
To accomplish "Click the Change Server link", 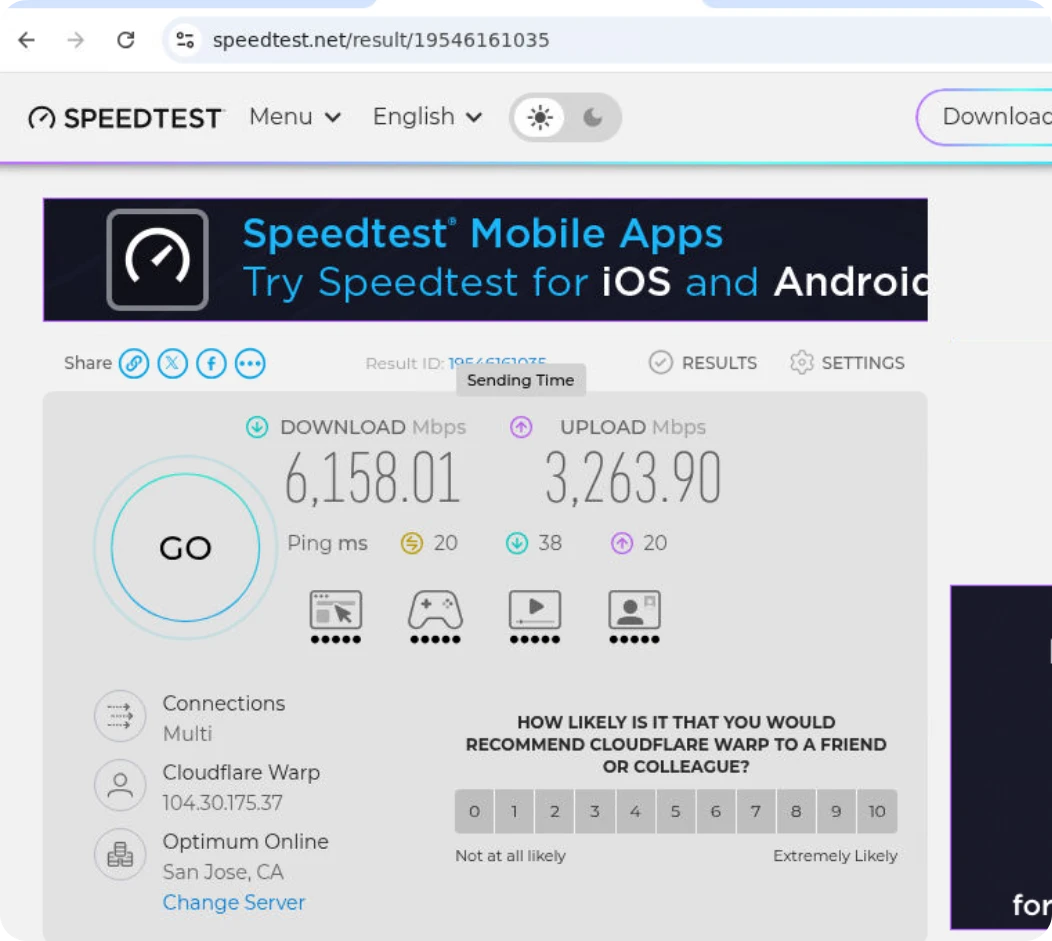I will [233, 902].
